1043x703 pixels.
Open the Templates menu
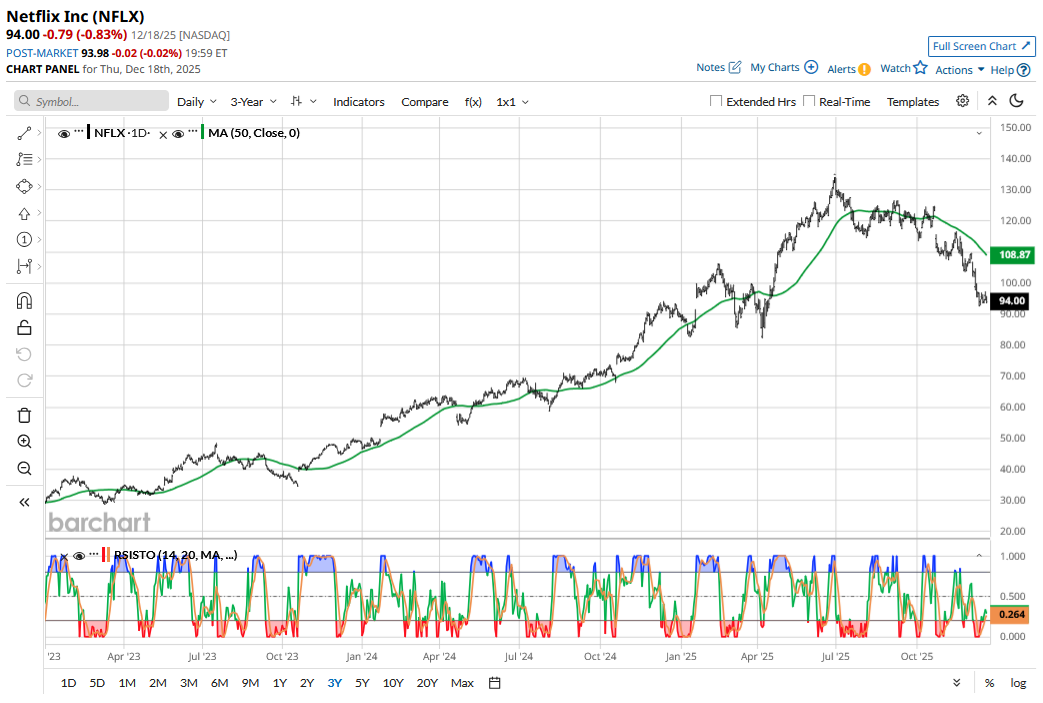[913, 102]
